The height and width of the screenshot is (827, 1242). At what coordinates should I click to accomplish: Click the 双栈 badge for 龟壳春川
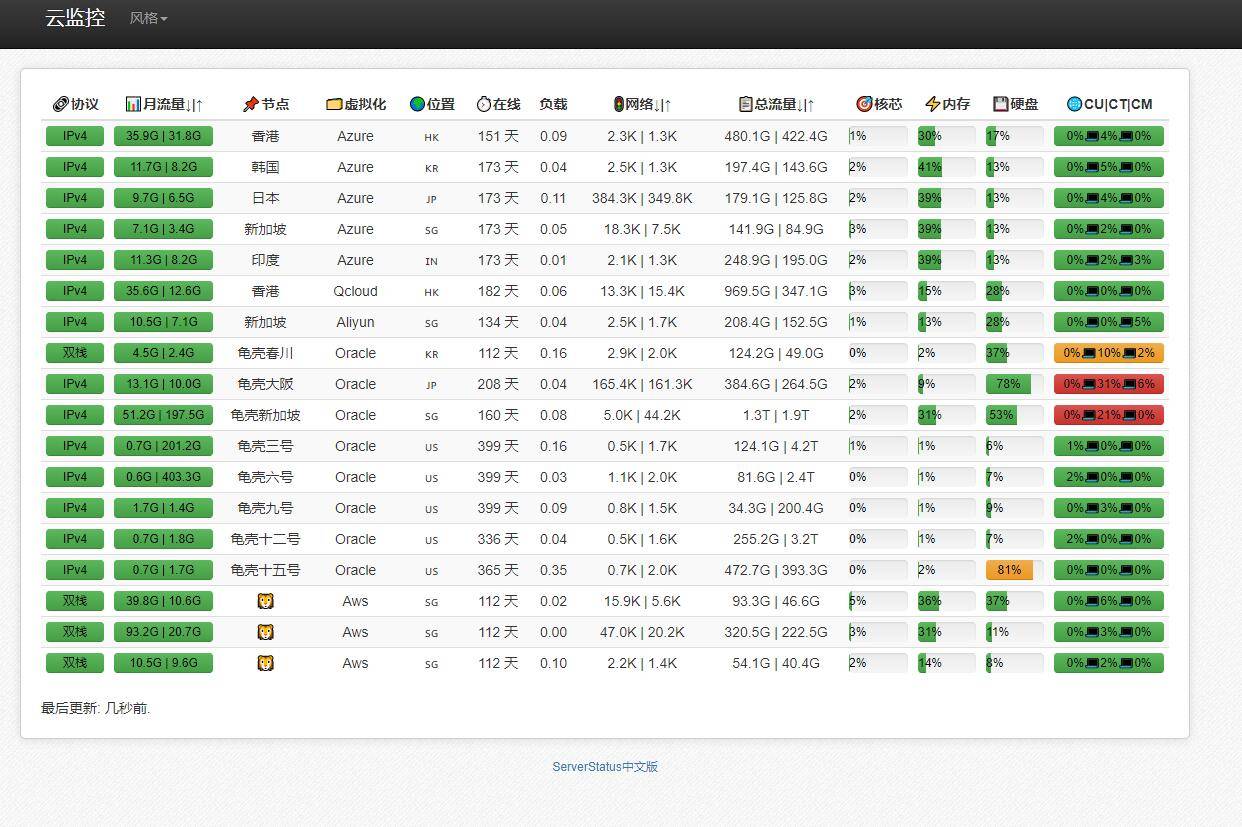(75, 353)
